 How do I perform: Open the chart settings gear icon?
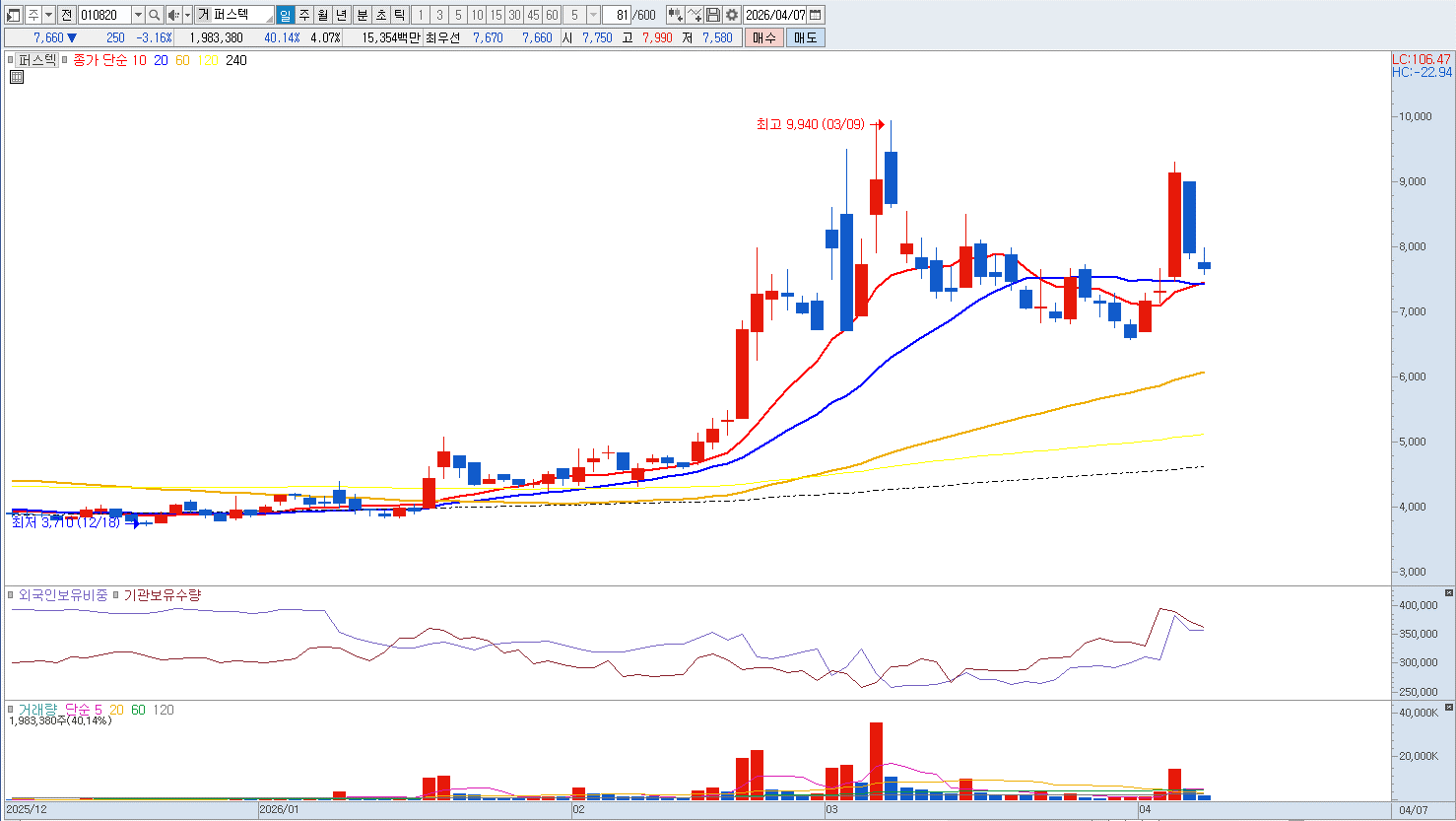732,15
